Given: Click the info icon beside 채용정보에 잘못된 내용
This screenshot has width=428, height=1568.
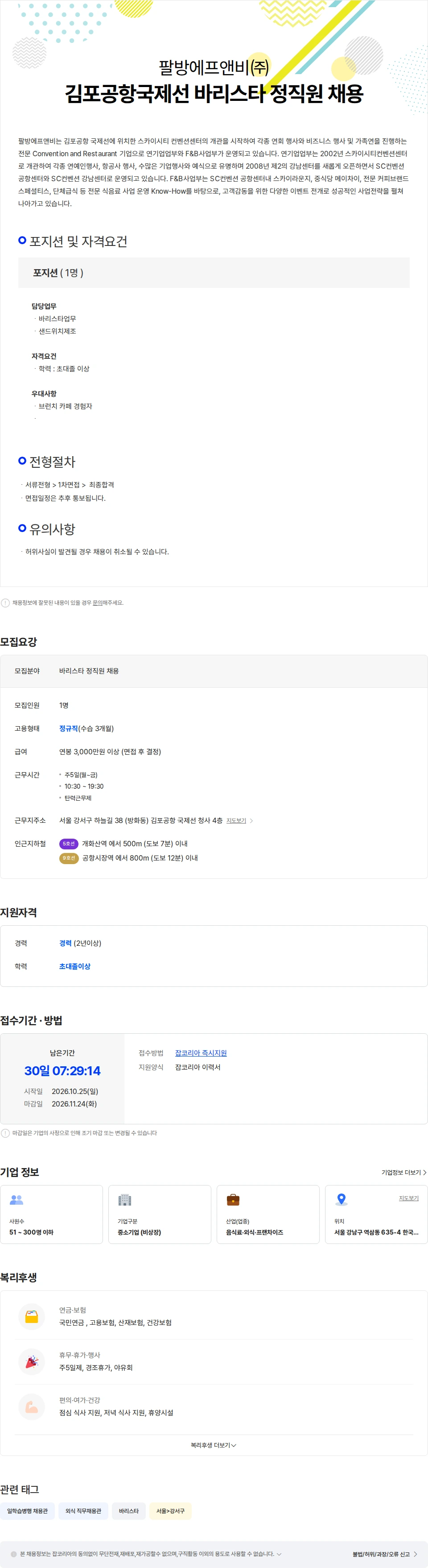Looking at the screenshot, I should (5, 603).
